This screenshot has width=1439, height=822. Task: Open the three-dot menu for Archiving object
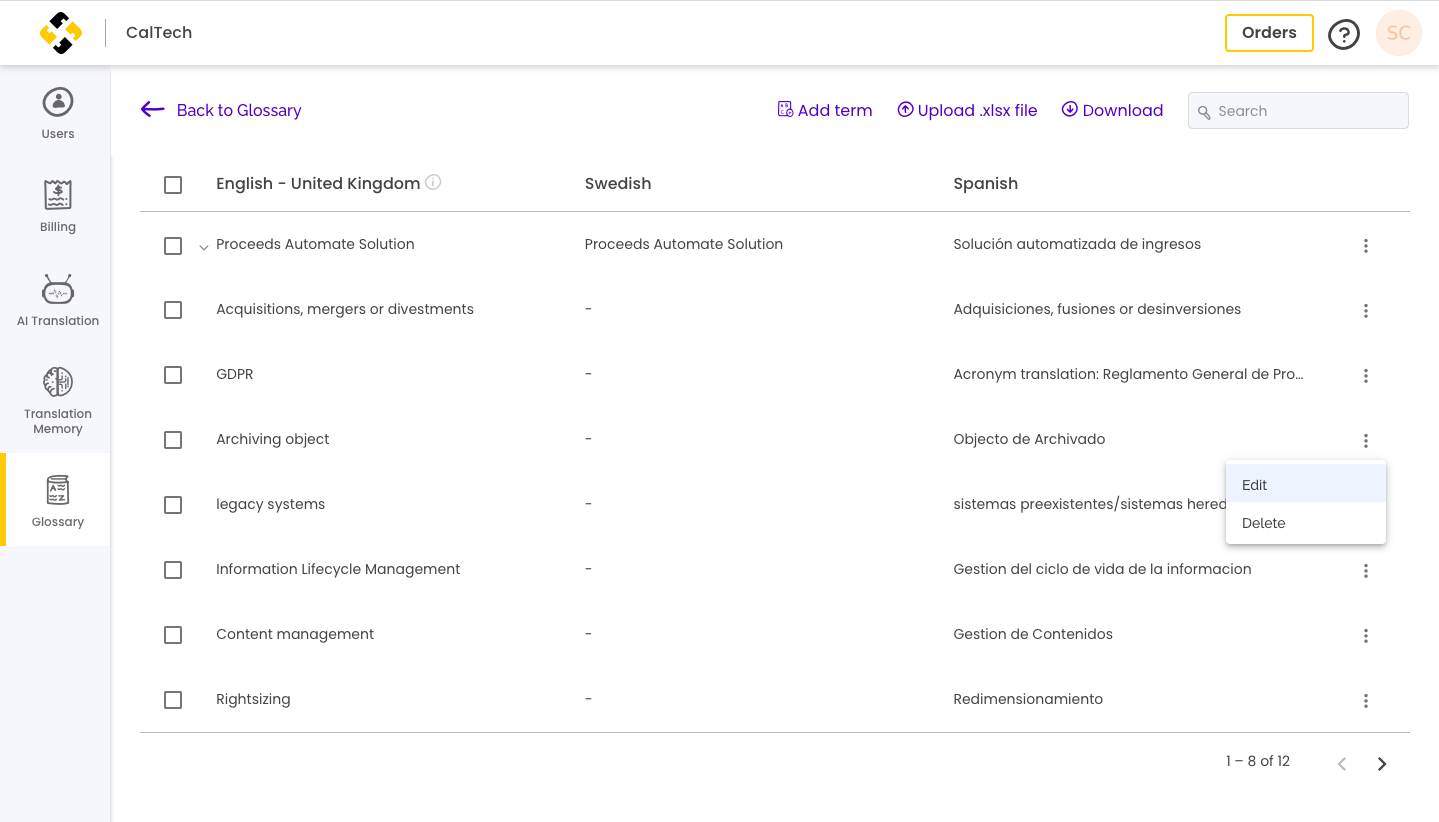click(x=1365, y=441)
